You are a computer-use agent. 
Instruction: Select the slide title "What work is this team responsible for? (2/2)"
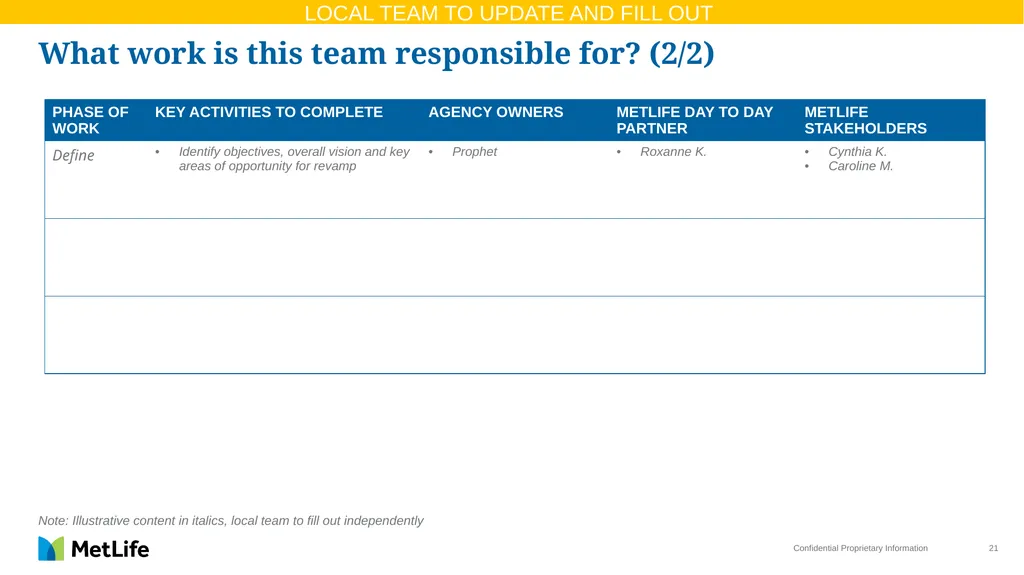[x=376, y=53]
